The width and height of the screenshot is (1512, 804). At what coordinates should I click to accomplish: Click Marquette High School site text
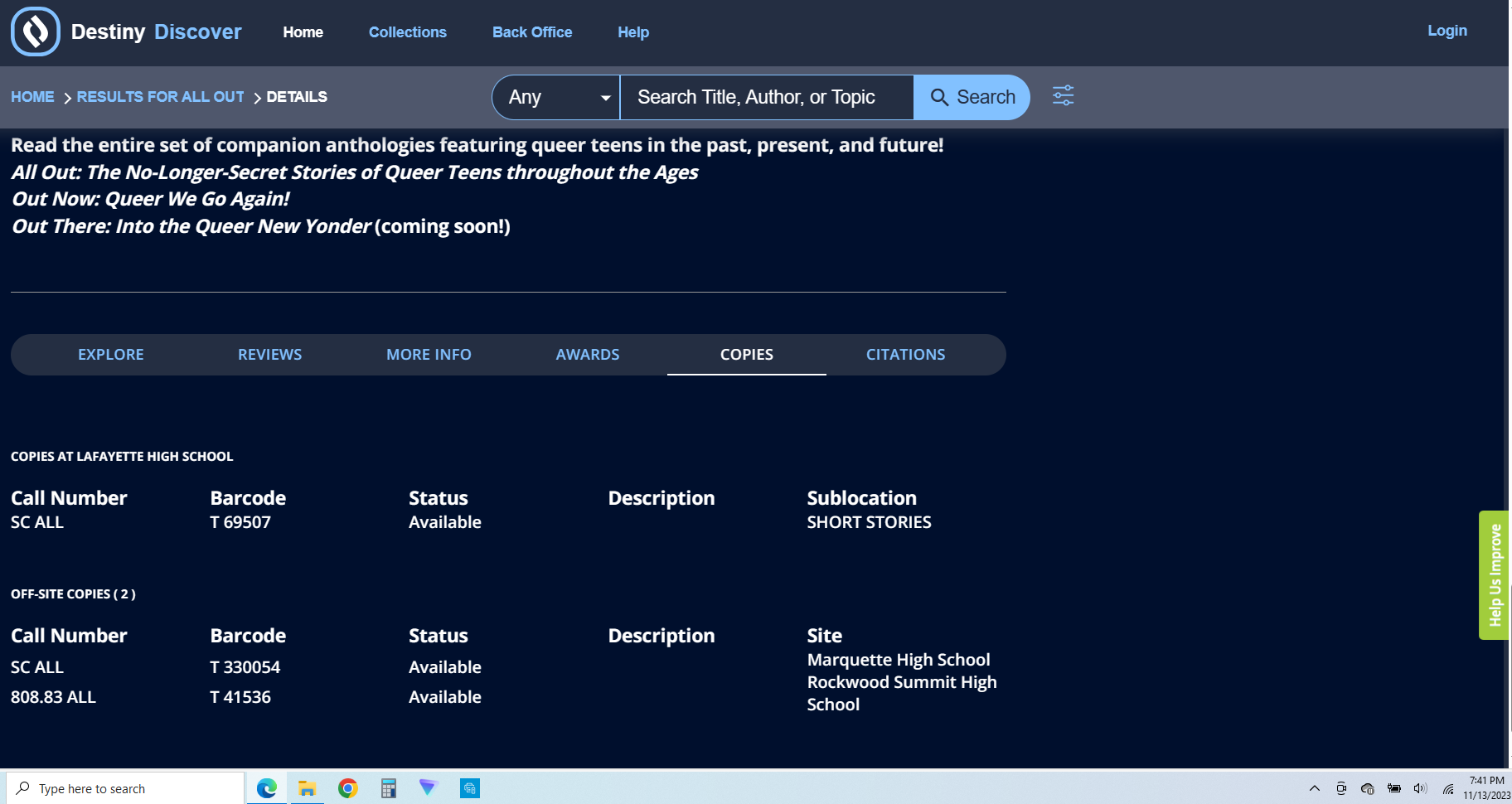point(899,660)
